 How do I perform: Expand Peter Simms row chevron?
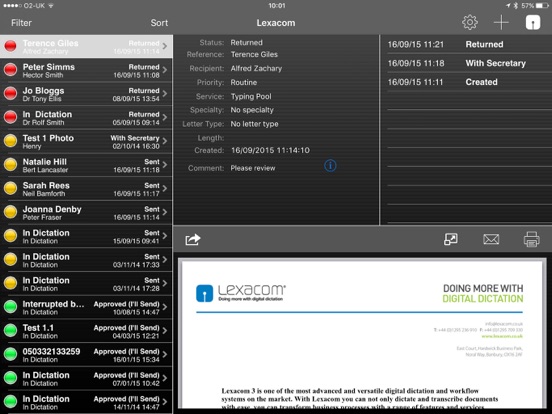pyautogui.click(x=165, y=70)
